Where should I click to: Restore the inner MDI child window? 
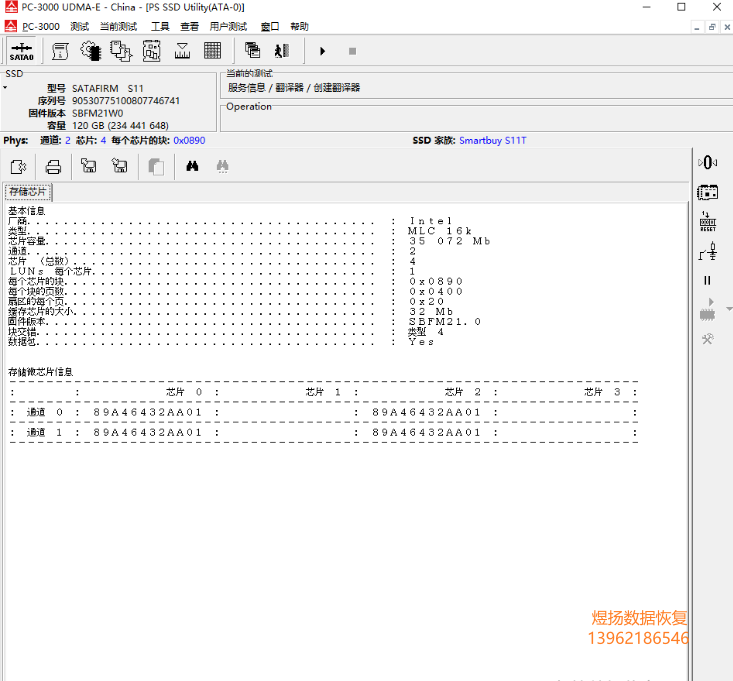(x=712, y=27)
